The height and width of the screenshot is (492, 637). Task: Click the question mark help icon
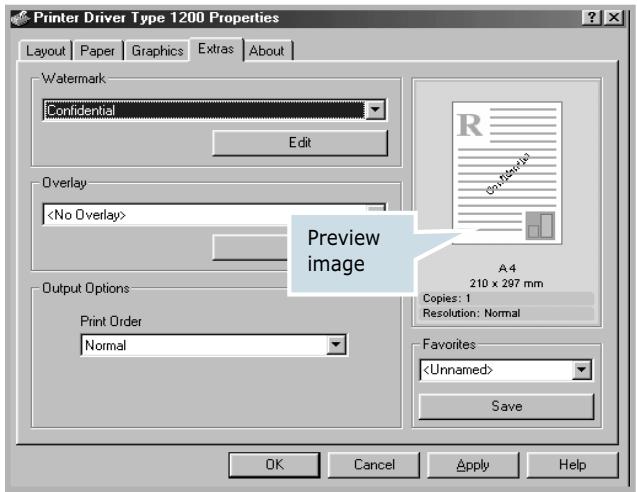592,17
